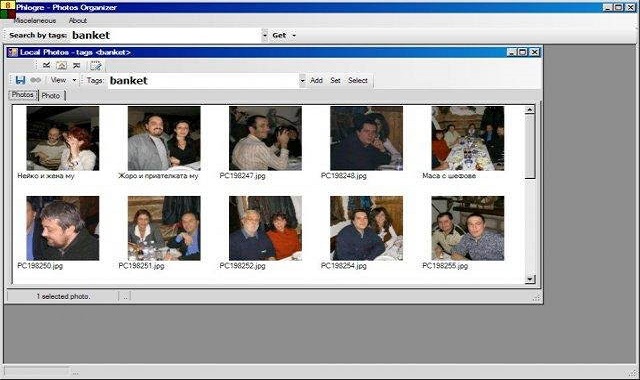Click the edit notes icon with pencil
640x380 pixels.
[96, 65]
